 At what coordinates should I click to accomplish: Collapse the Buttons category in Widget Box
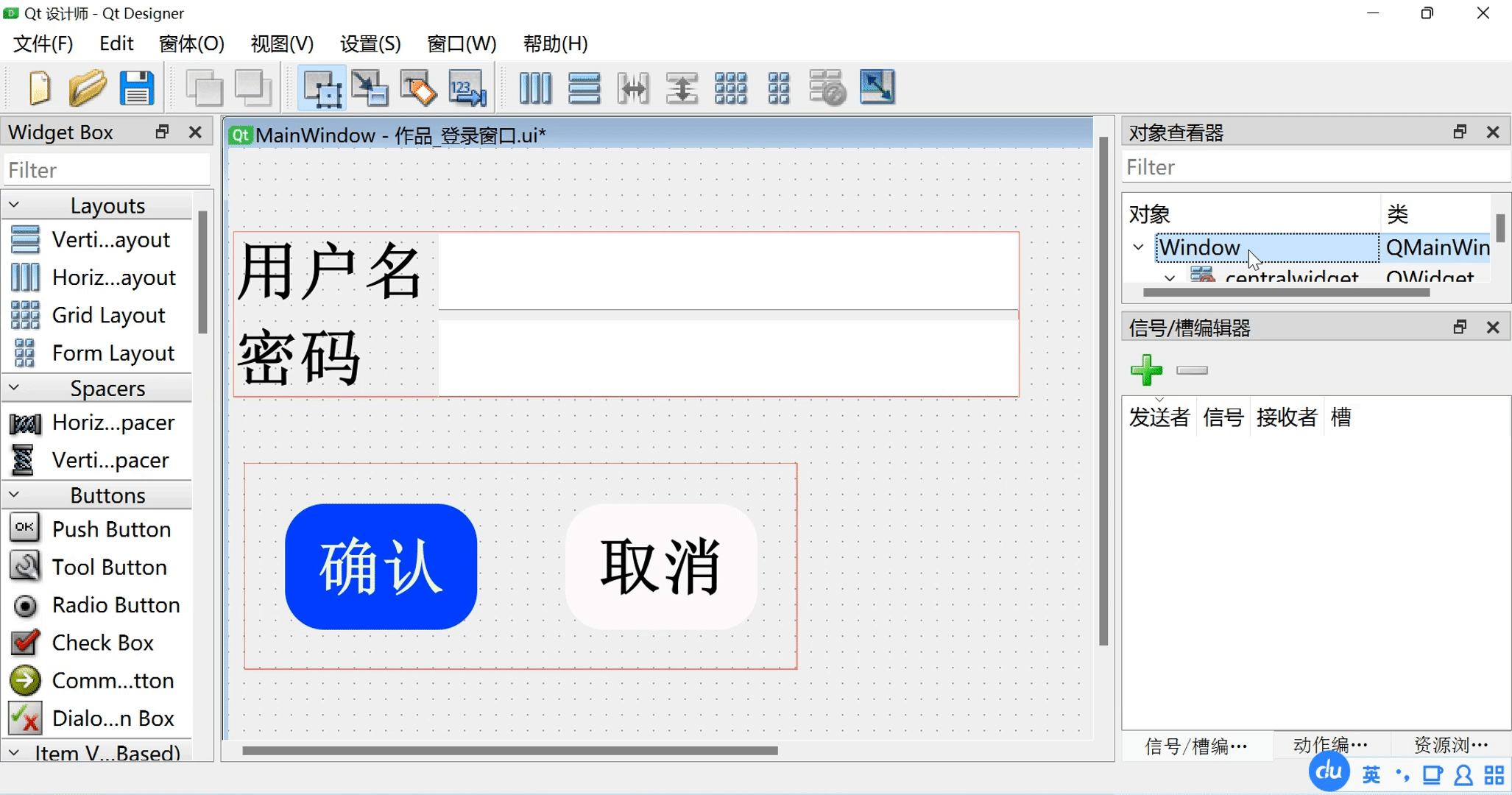pyautogui.click(x=14, y=495)
